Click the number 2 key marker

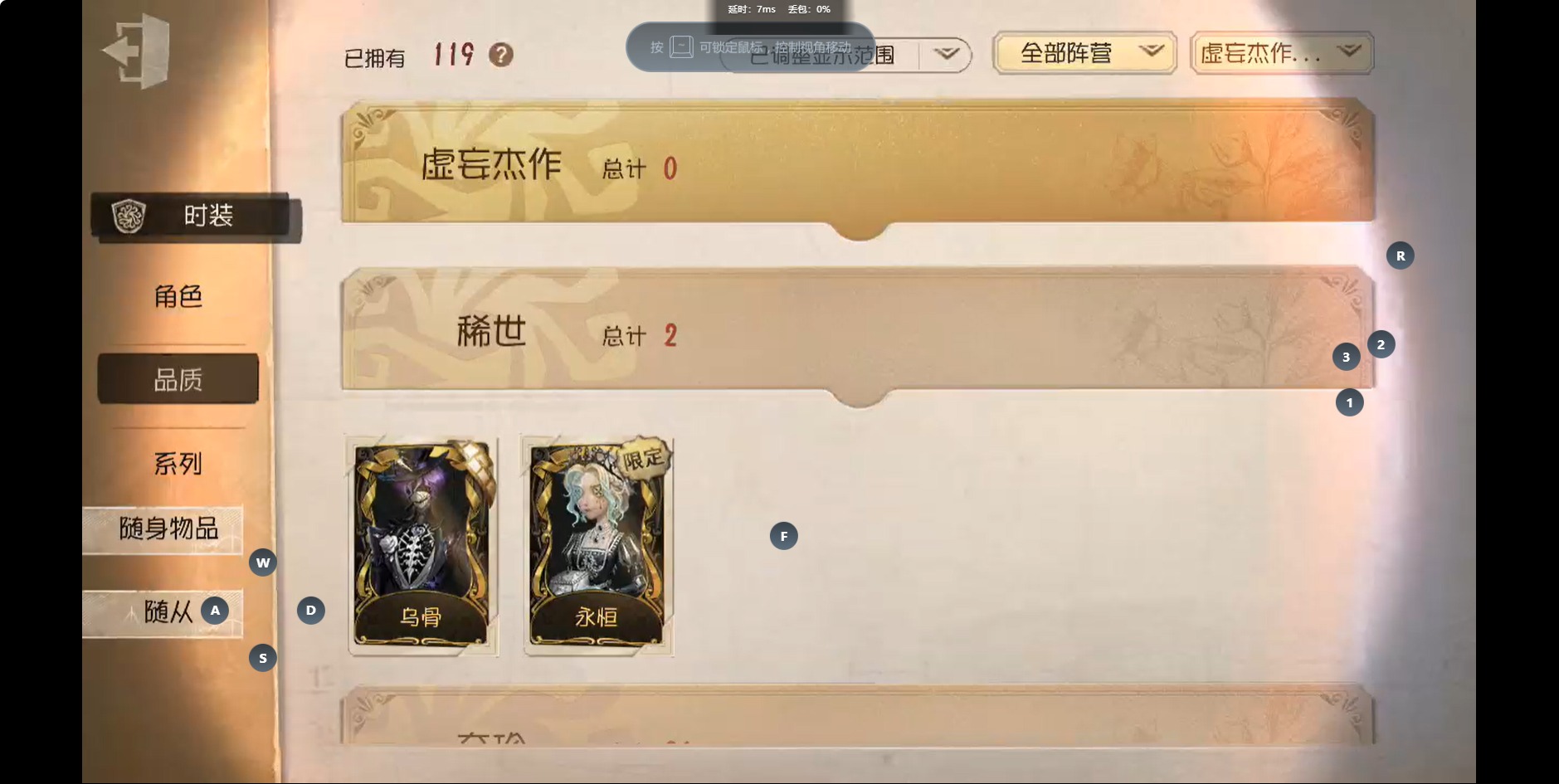[x=1381, y=344]
